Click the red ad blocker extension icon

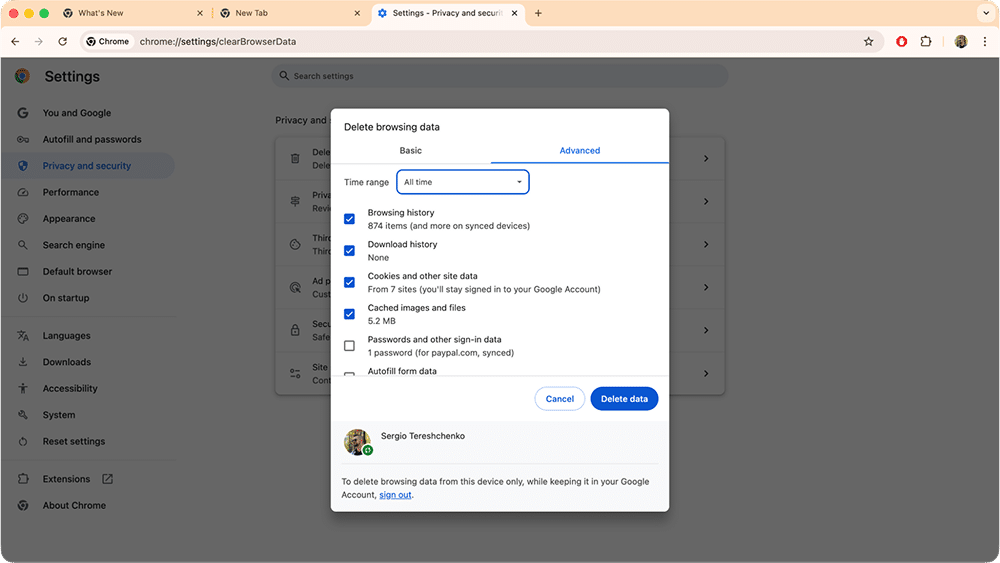point(901,42)
